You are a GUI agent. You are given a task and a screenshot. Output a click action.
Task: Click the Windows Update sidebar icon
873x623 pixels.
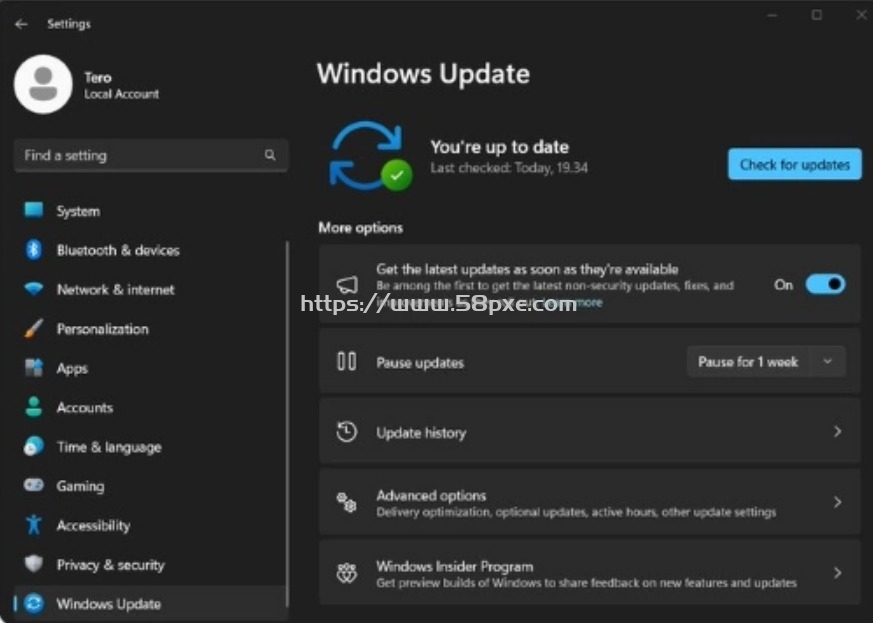click(x=34, y=604)
